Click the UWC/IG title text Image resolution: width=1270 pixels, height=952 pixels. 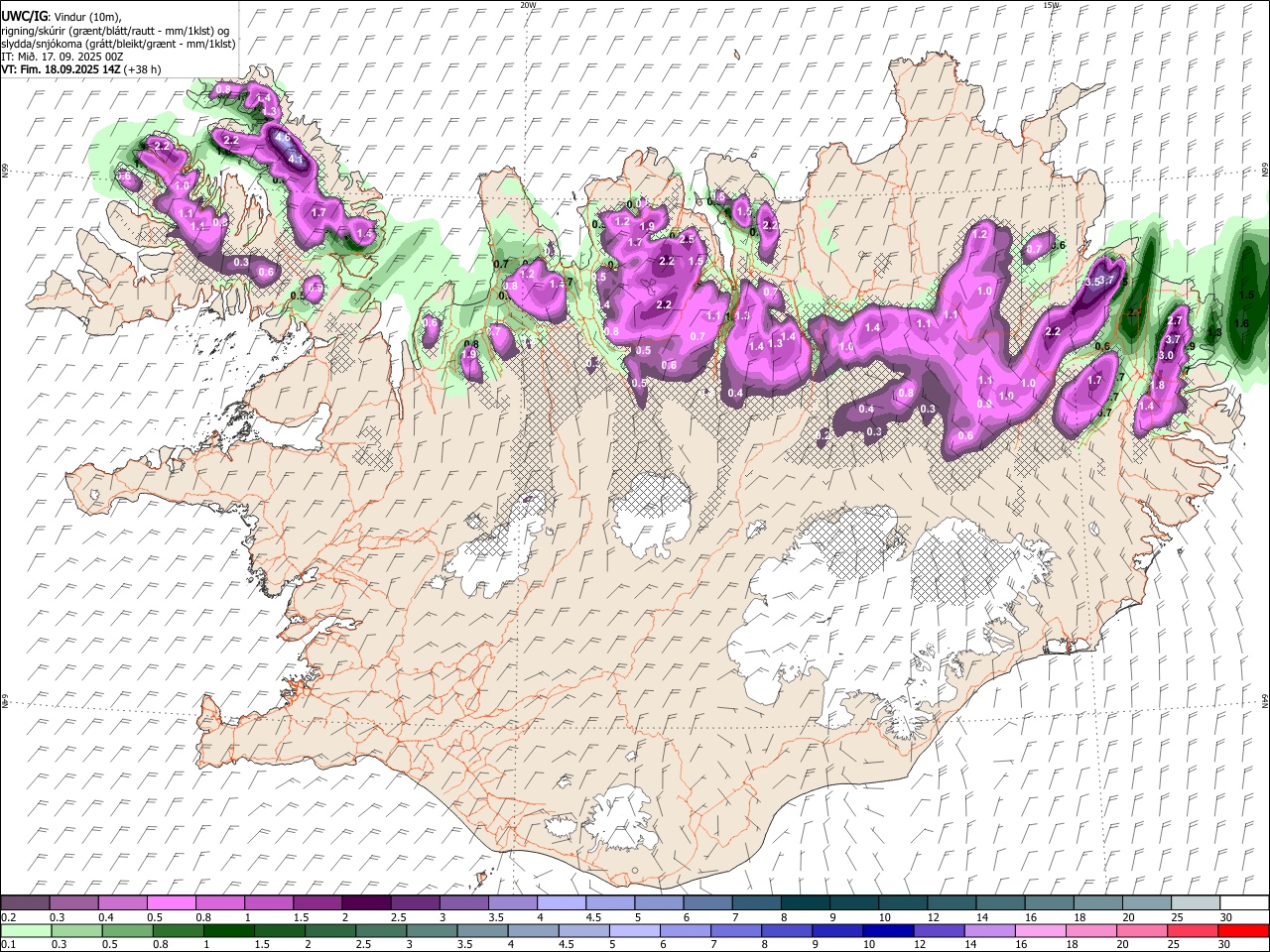[x=23, y=16]
